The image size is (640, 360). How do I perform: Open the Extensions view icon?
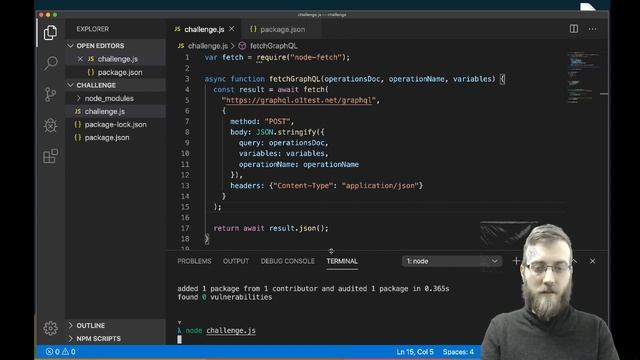click(50, 156)
